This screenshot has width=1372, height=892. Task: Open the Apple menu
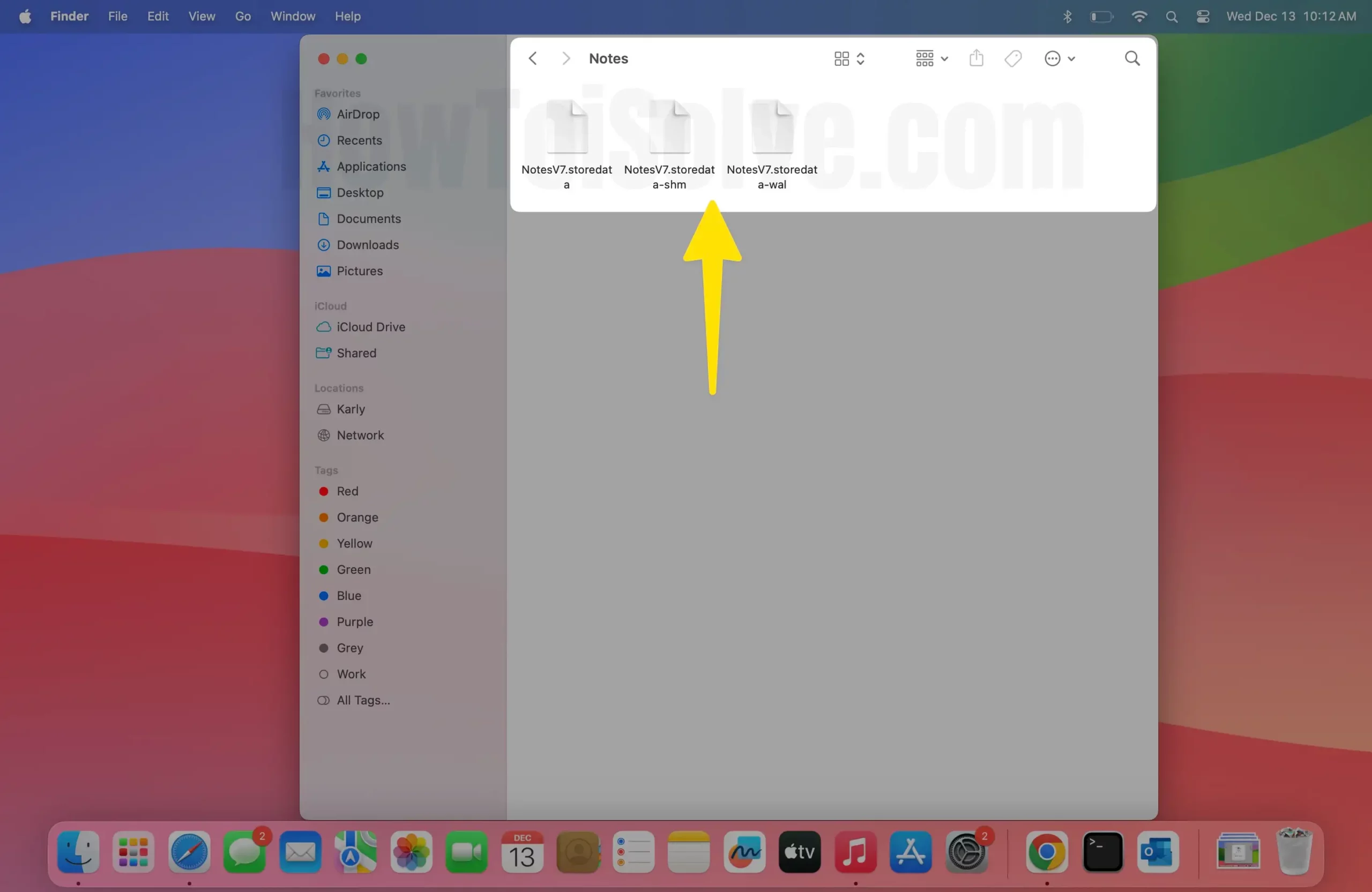click(25, 16)
